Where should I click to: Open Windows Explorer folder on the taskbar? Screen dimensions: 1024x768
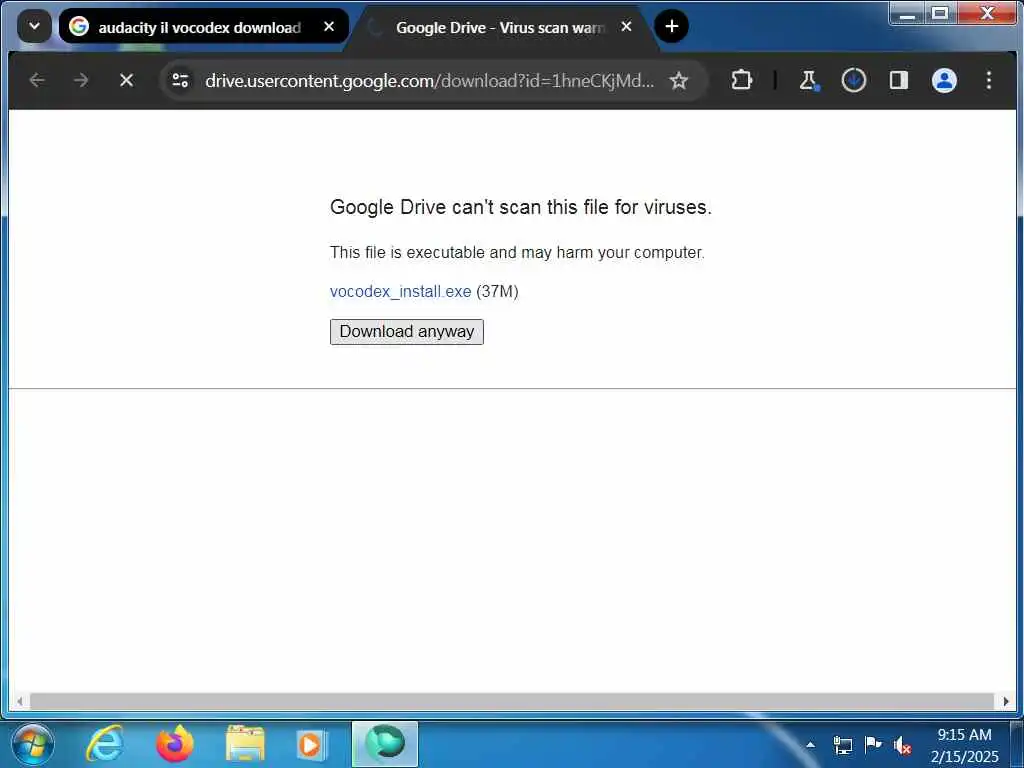click(245, 744)
